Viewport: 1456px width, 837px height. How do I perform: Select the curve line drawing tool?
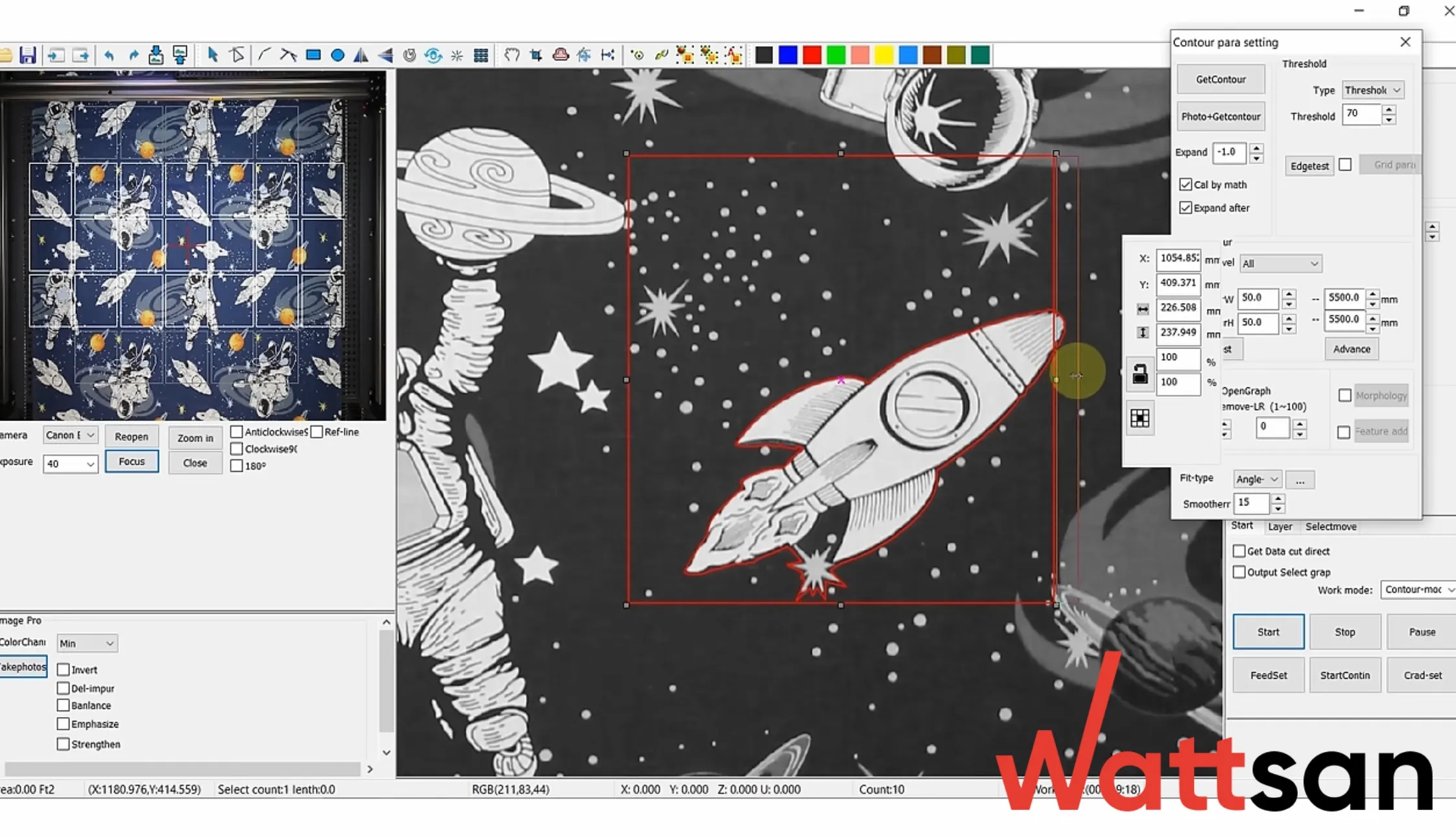pyautogui.click(x=264, y=55)
